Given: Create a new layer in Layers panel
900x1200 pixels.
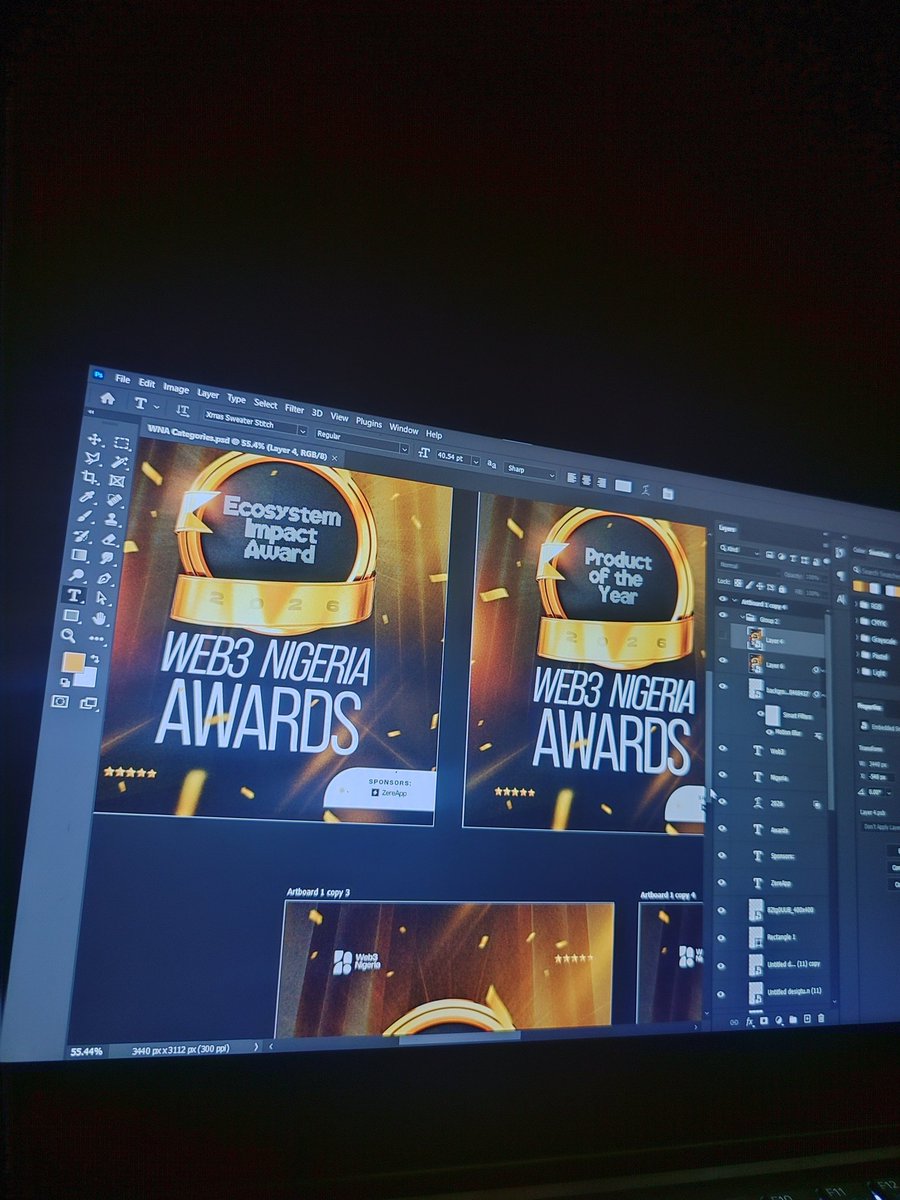Looking at the screenshot, I should (807, 1018).
